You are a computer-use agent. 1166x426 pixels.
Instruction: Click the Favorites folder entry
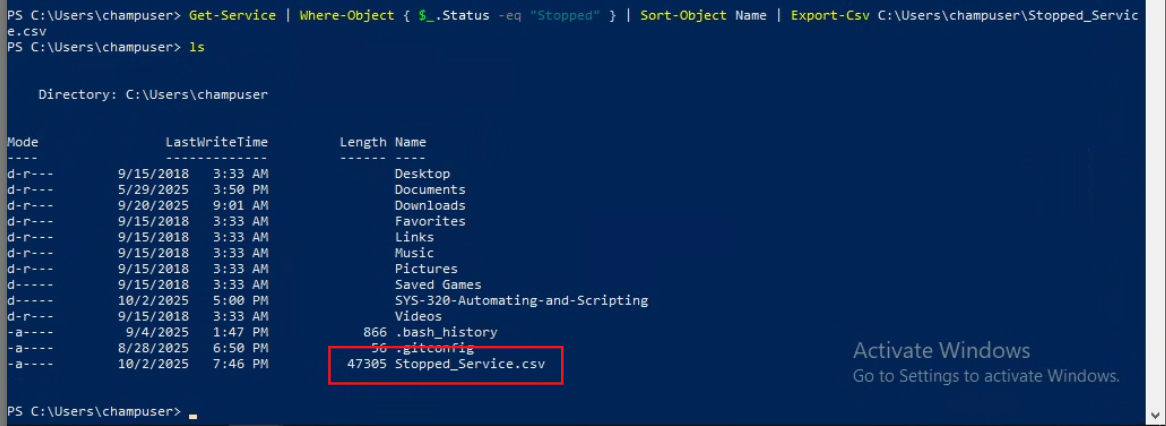point(430,221)
